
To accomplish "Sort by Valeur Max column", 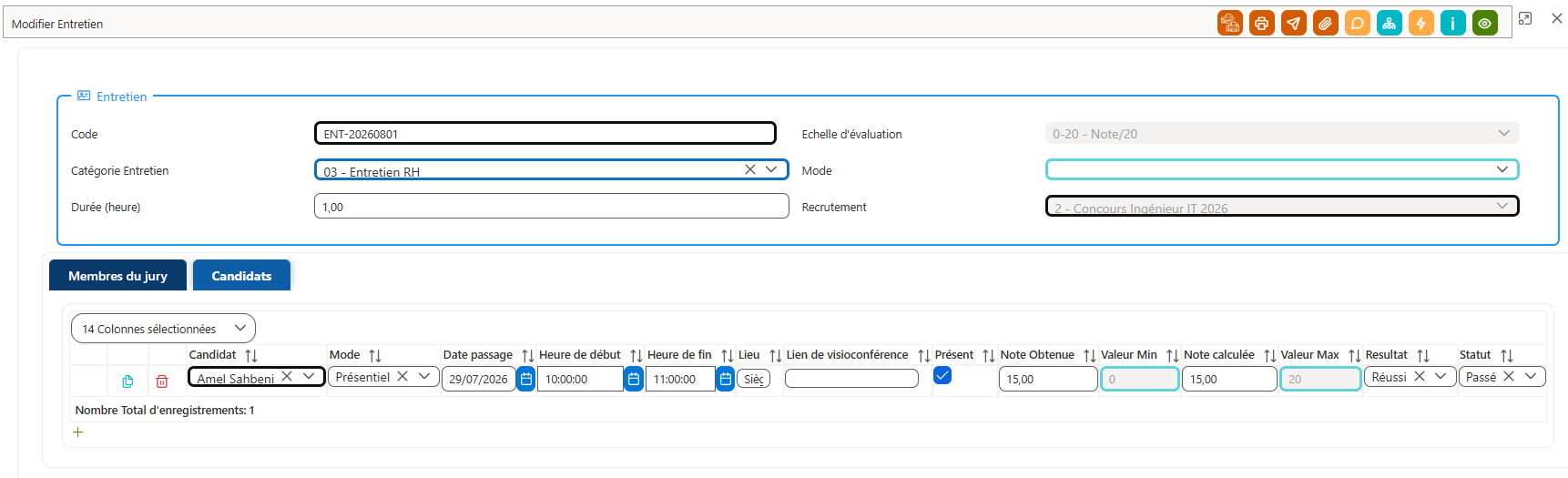I will tap(1355, 355).
